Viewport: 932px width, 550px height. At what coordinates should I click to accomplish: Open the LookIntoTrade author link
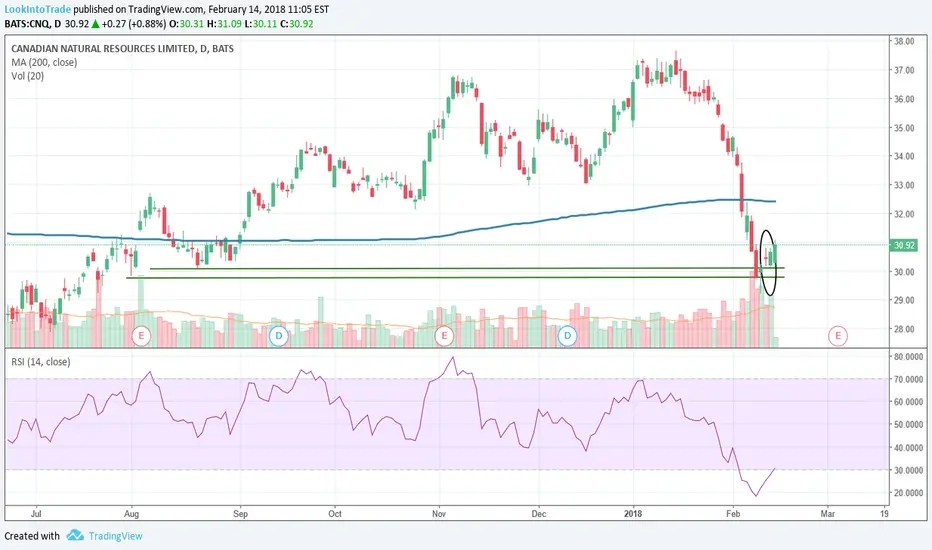tap(37, 10)
